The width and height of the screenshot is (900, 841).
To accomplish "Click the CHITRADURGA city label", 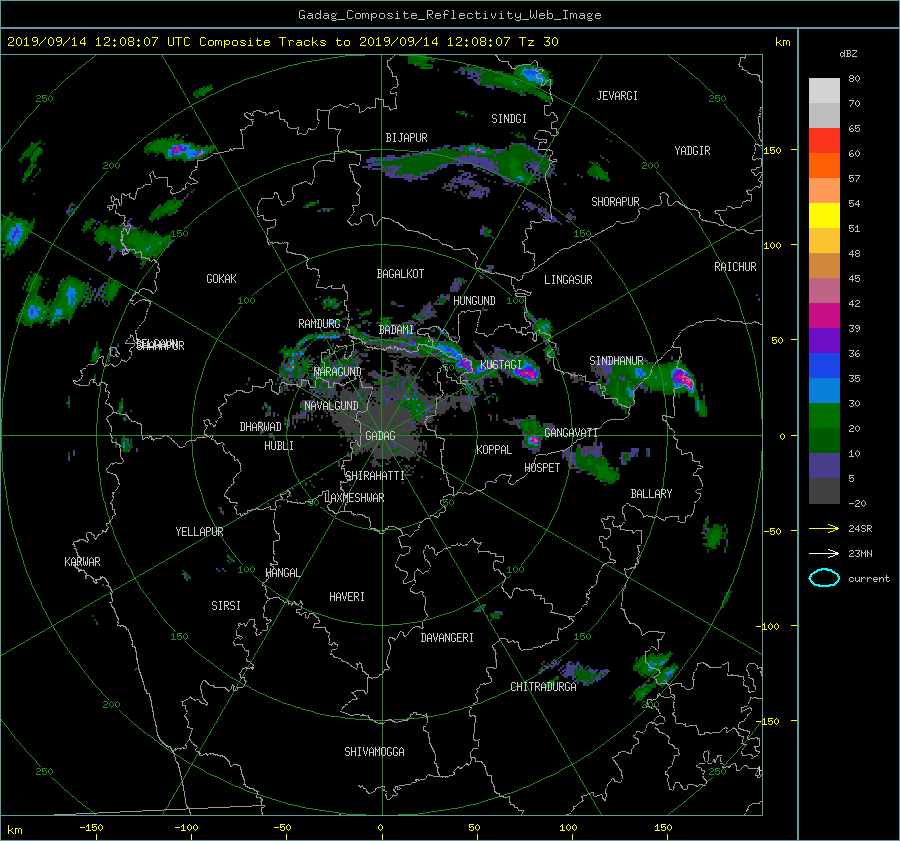I will (543, 687).
